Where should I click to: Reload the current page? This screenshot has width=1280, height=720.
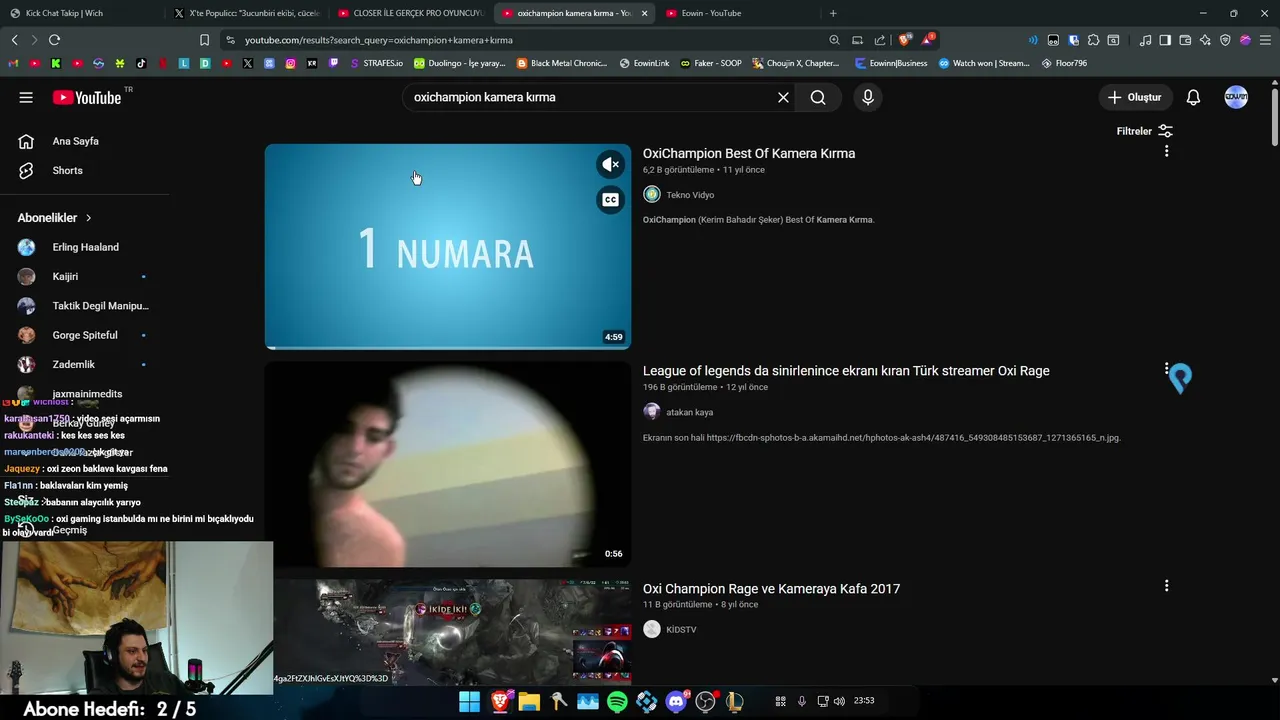(x=54, y=40)
